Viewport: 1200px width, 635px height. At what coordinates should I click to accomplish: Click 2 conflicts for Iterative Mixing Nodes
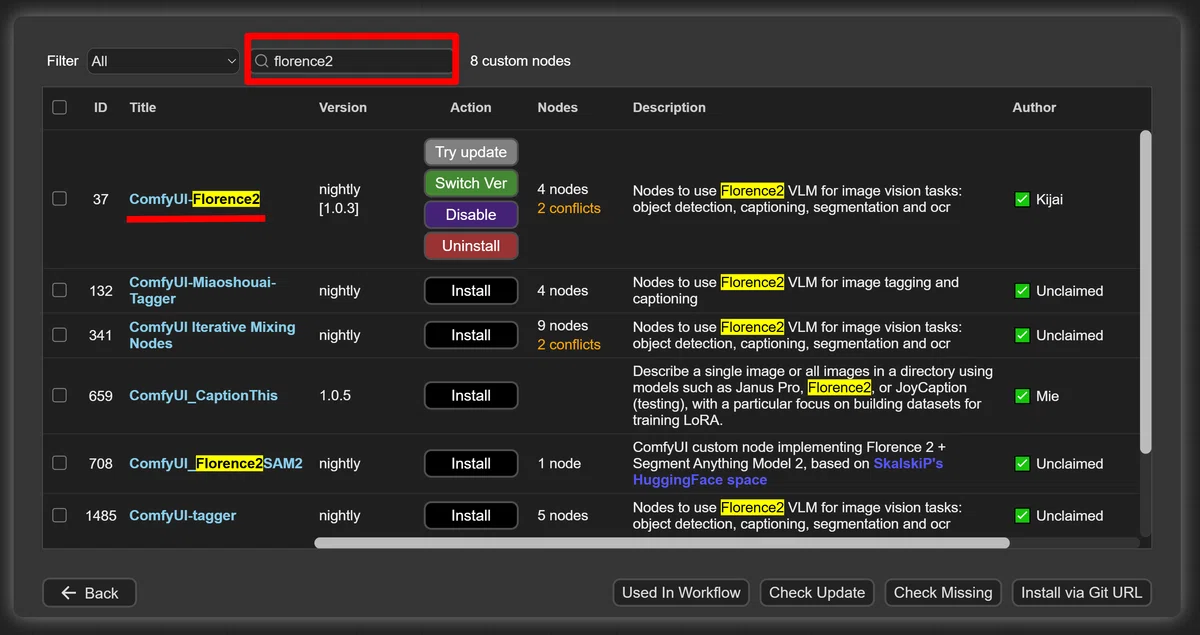569,344
